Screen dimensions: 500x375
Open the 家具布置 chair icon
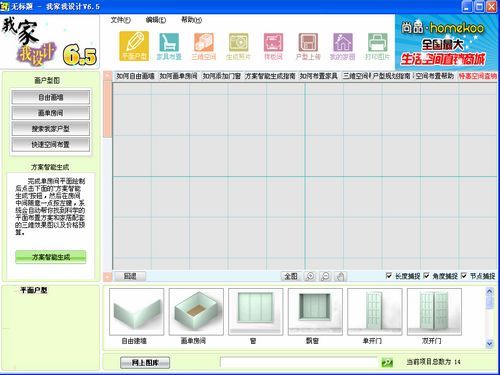[169, 46]
